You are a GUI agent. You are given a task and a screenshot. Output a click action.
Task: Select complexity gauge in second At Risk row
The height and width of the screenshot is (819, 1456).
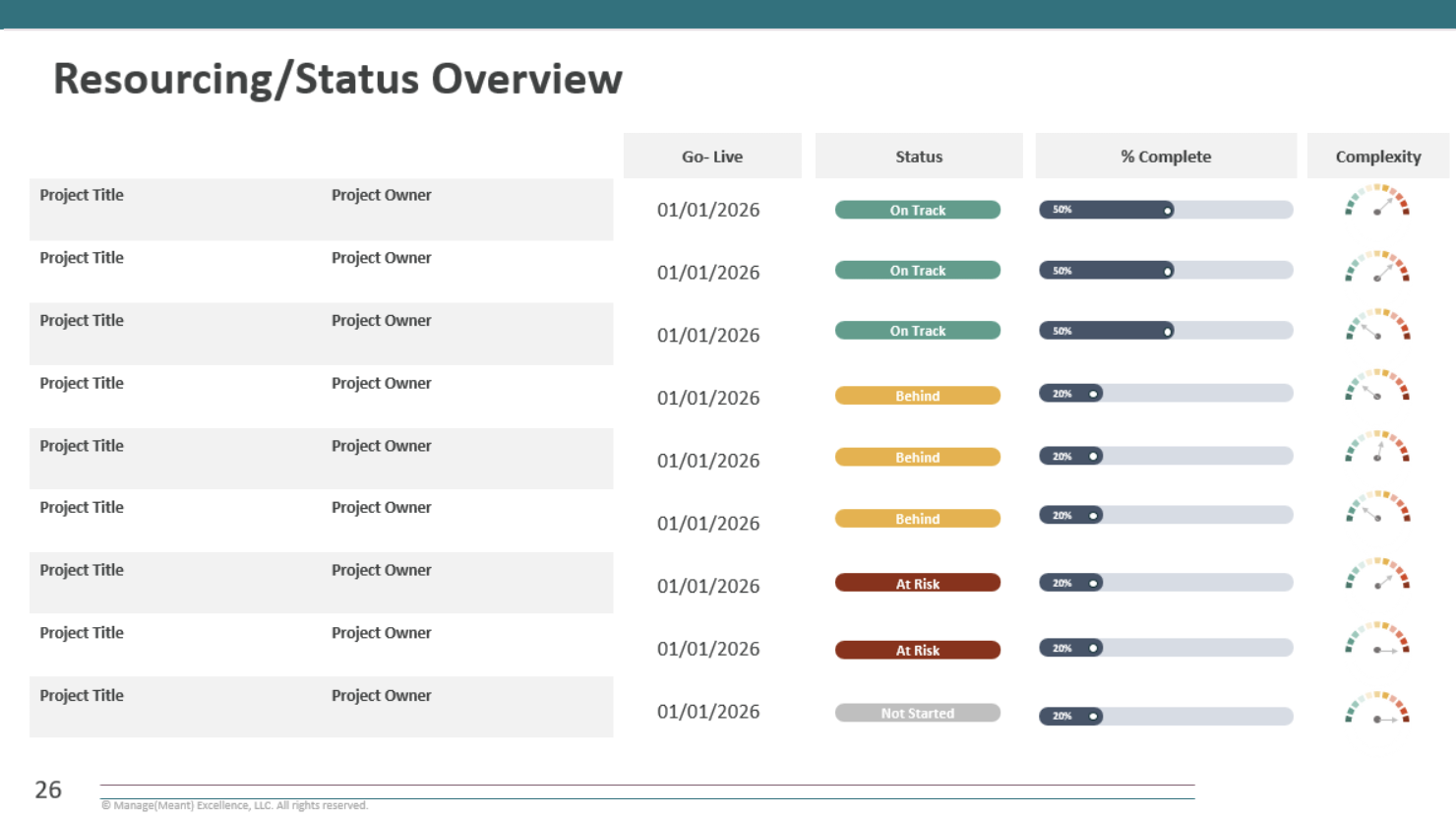pyautogui.click(x=1377, y=638)
